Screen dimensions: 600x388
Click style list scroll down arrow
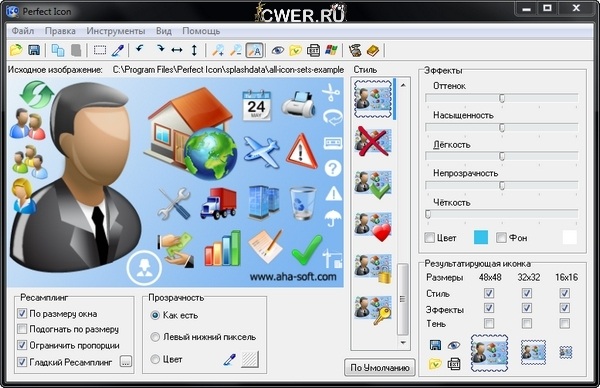tap(403, 342)
